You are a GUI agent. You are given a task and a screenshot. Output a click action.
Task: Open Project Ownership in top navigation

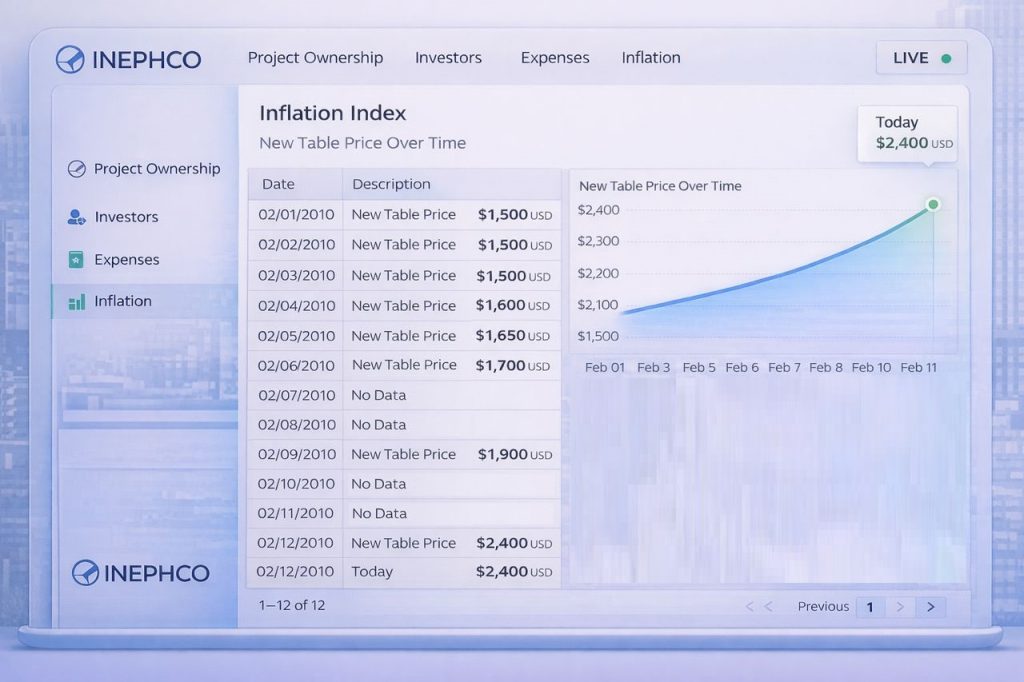(315, 58)
